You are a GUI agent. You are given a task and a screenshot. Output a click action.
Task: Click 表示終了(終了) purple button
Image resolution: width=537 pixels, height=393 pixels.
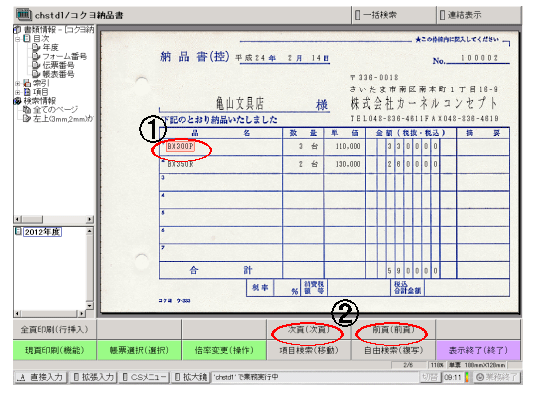[x=478, y=350]
